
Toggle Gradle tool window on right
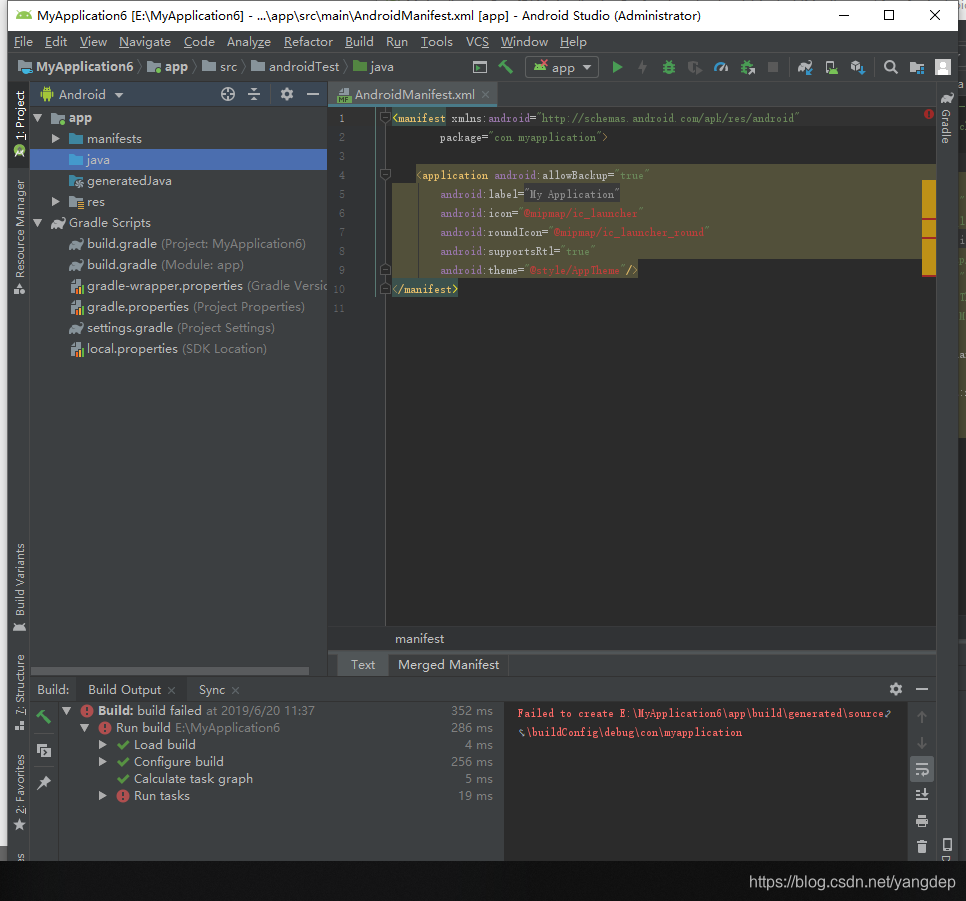click(x=946, y=118)
